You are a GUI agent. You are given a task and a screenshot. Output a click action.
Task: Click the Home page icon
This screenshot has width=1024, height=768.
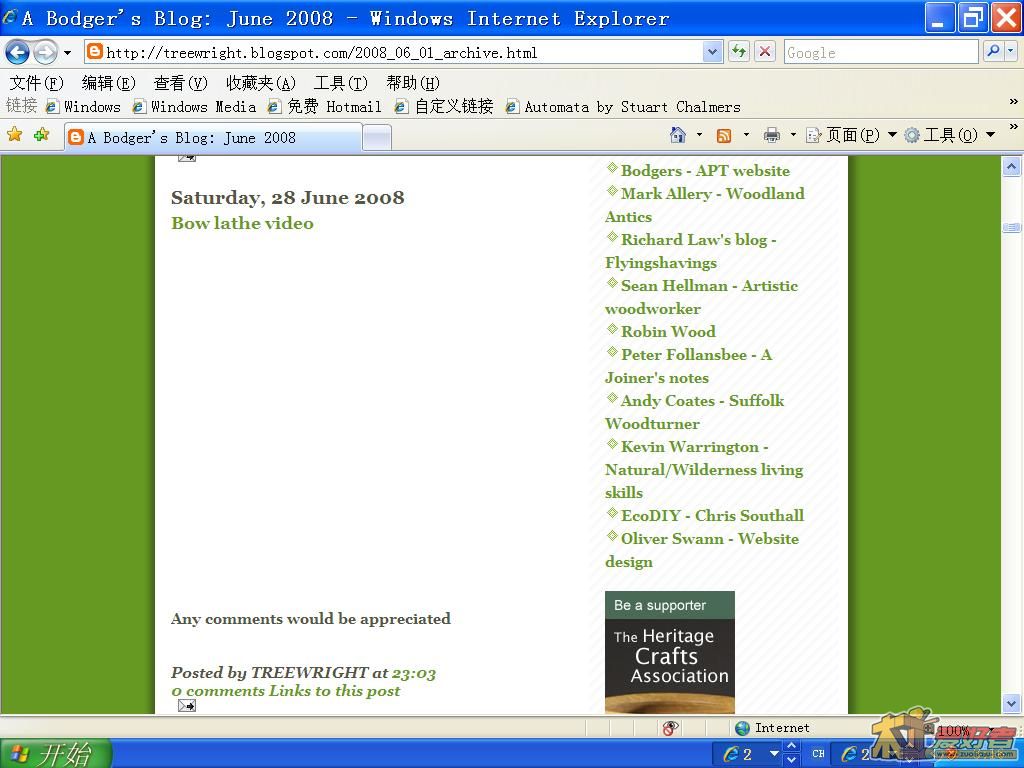(678, 135)
